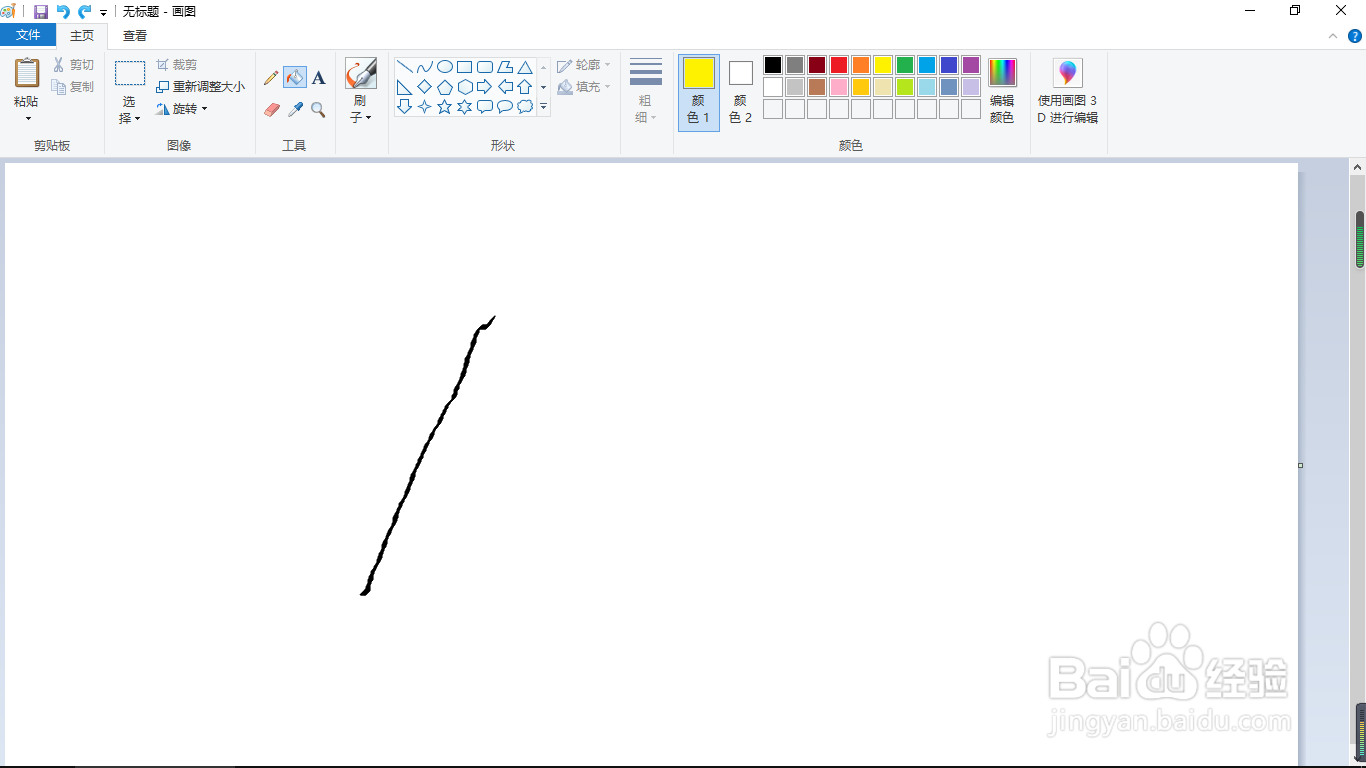Open the Help question mark icon
The height and width of the screenshot is (768, 1366).
[1355, 36]
